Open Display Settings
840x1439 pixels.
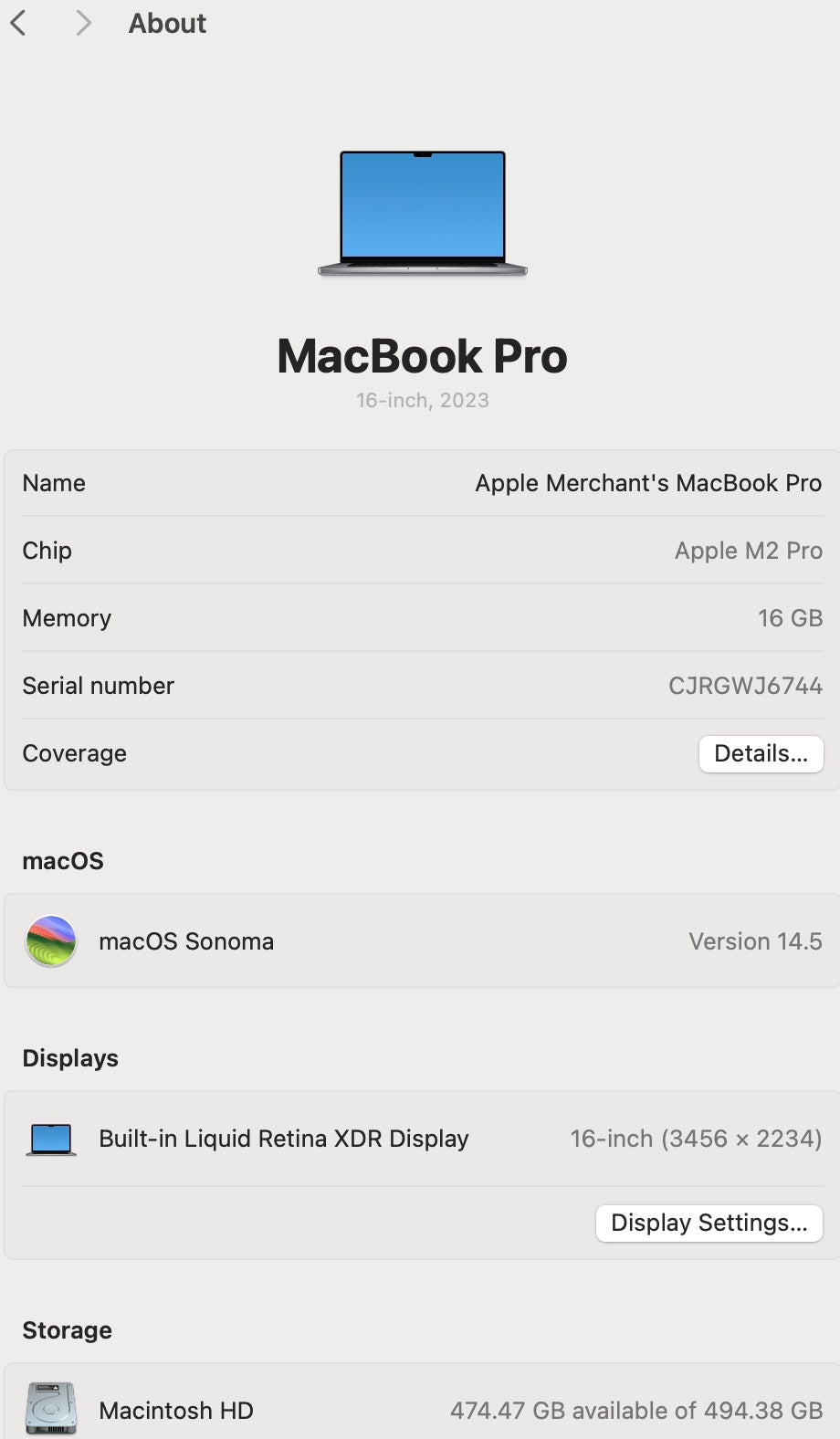(x=709, y=1223)
